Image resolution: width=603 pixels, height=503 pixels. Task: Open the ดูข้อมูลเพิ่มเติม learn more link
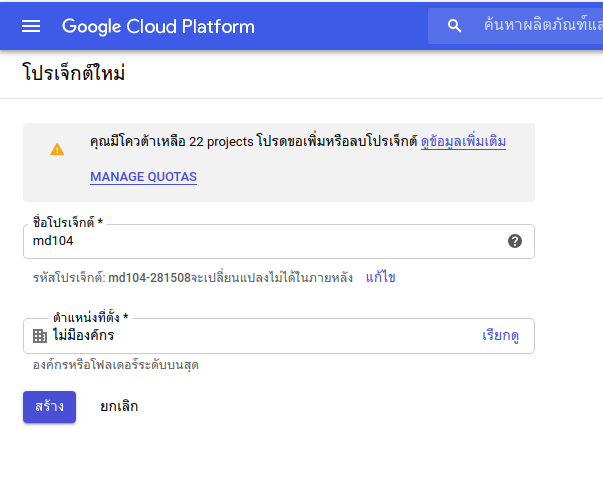[463, 142]
